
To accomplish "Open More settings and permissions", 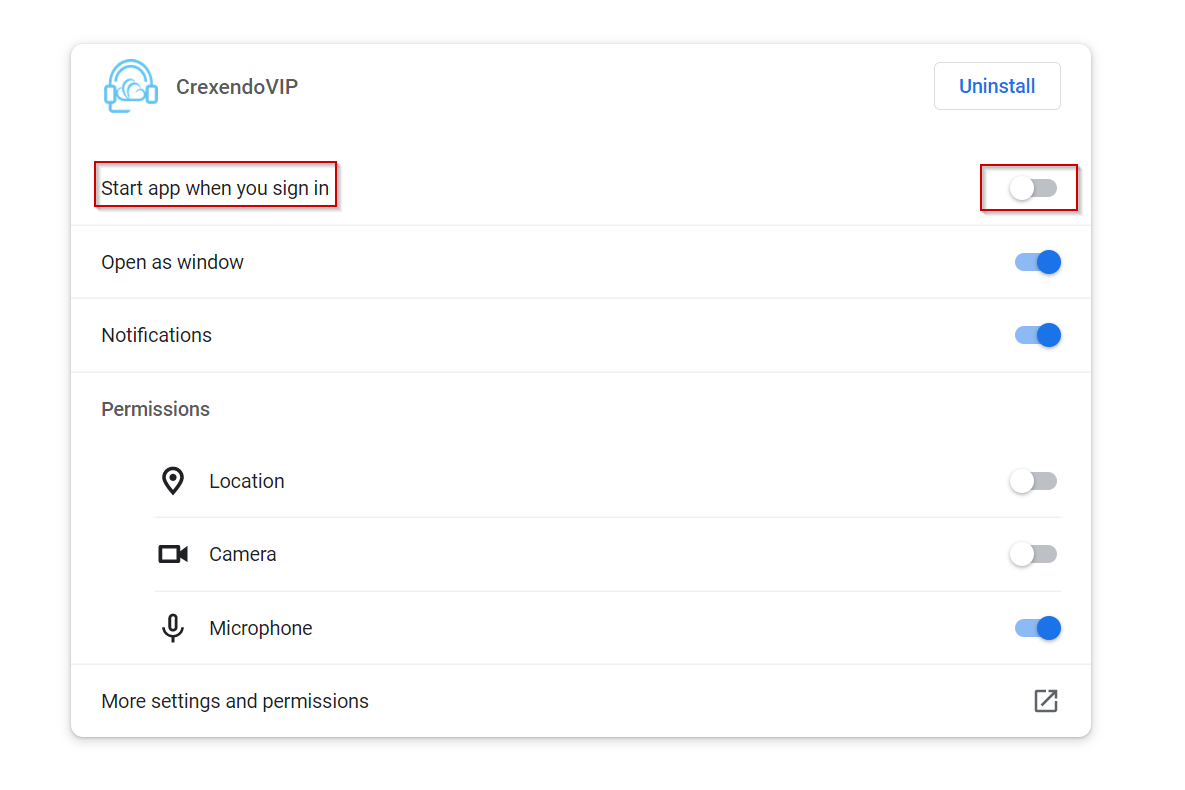I will [580, 701].
